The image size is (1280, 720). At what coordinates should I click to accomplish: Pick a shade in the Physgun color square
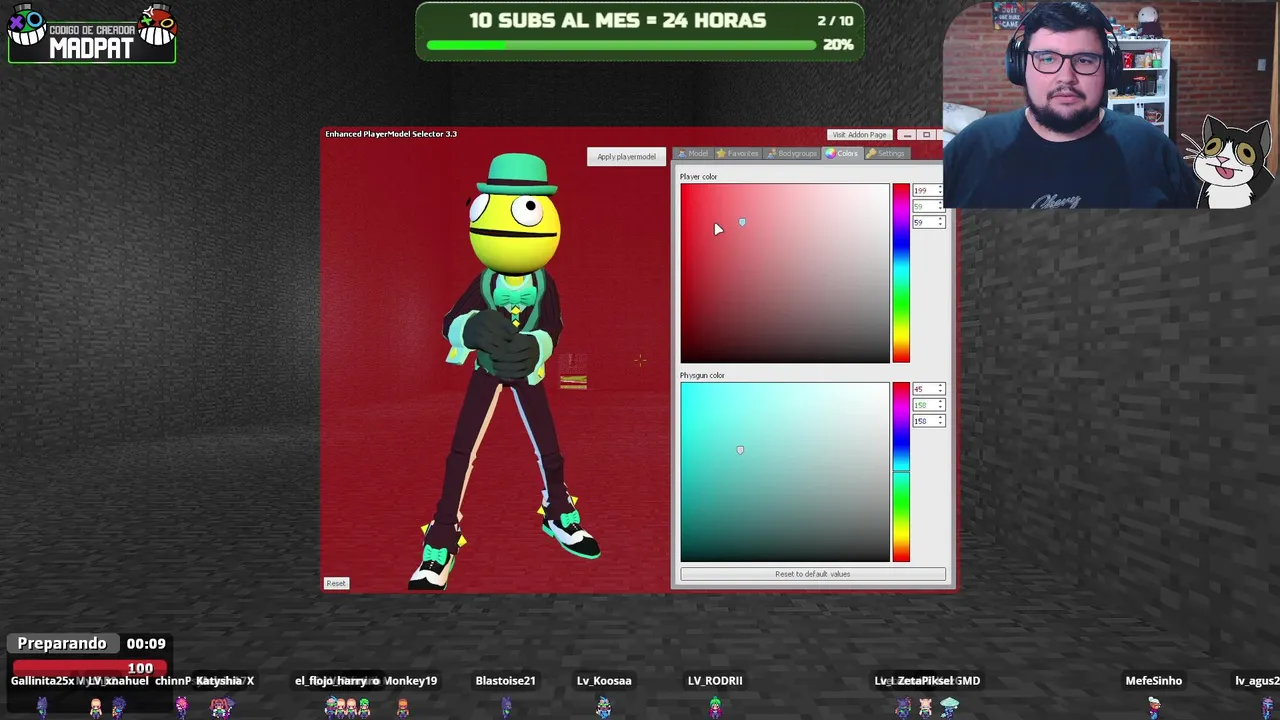click(x=785, y=472)
